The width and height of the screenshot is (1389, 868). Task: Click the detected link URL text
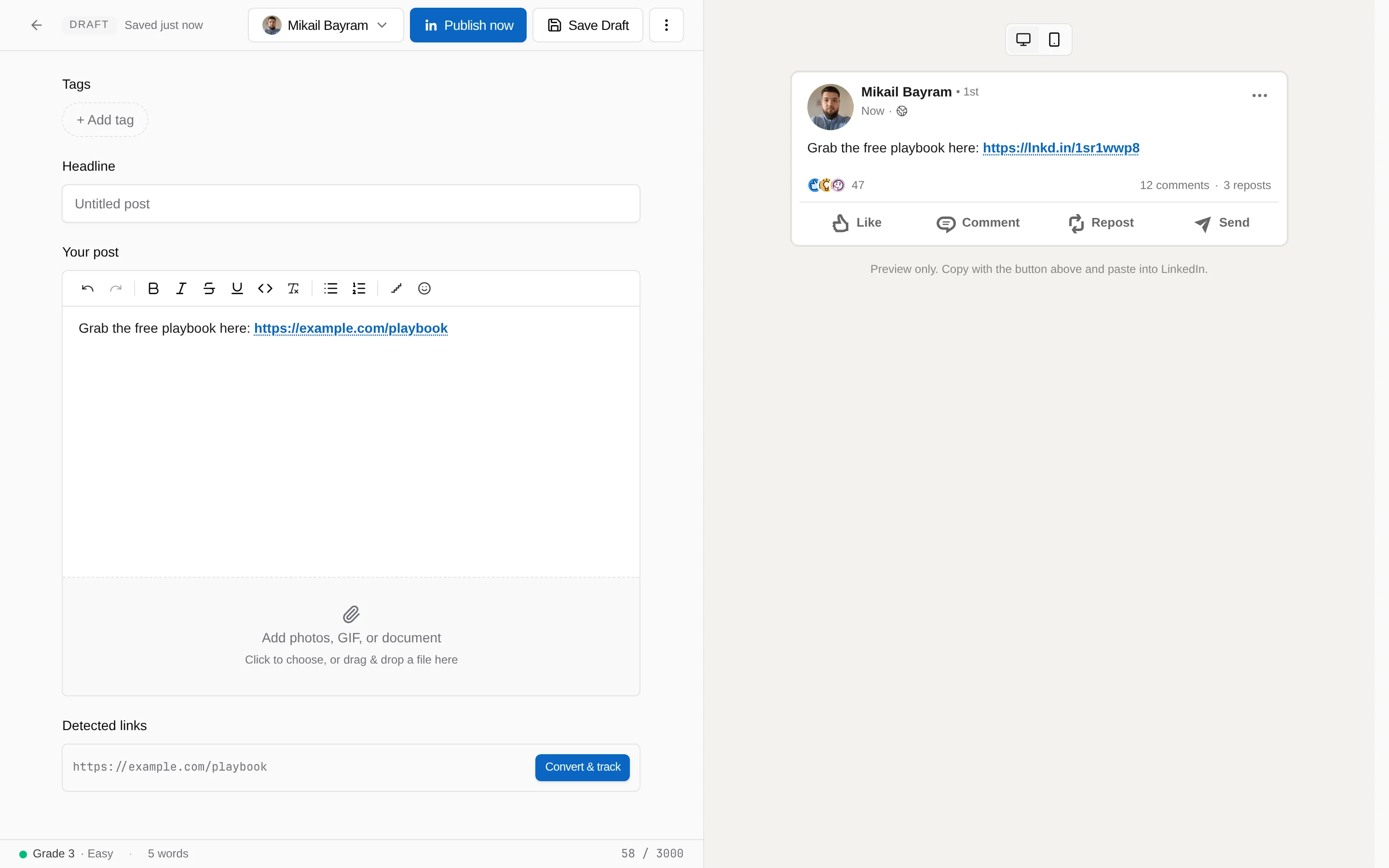tap(170, 767)
